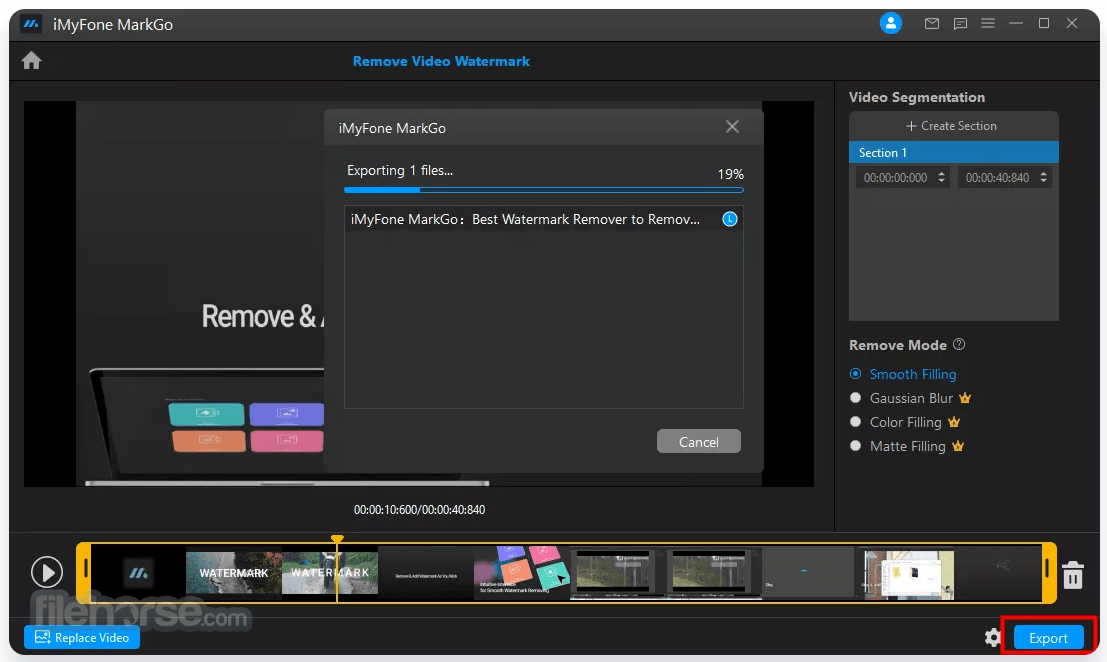
Task: Click the iMyFone MarkGo app logo
Action: tap(31, 24)
